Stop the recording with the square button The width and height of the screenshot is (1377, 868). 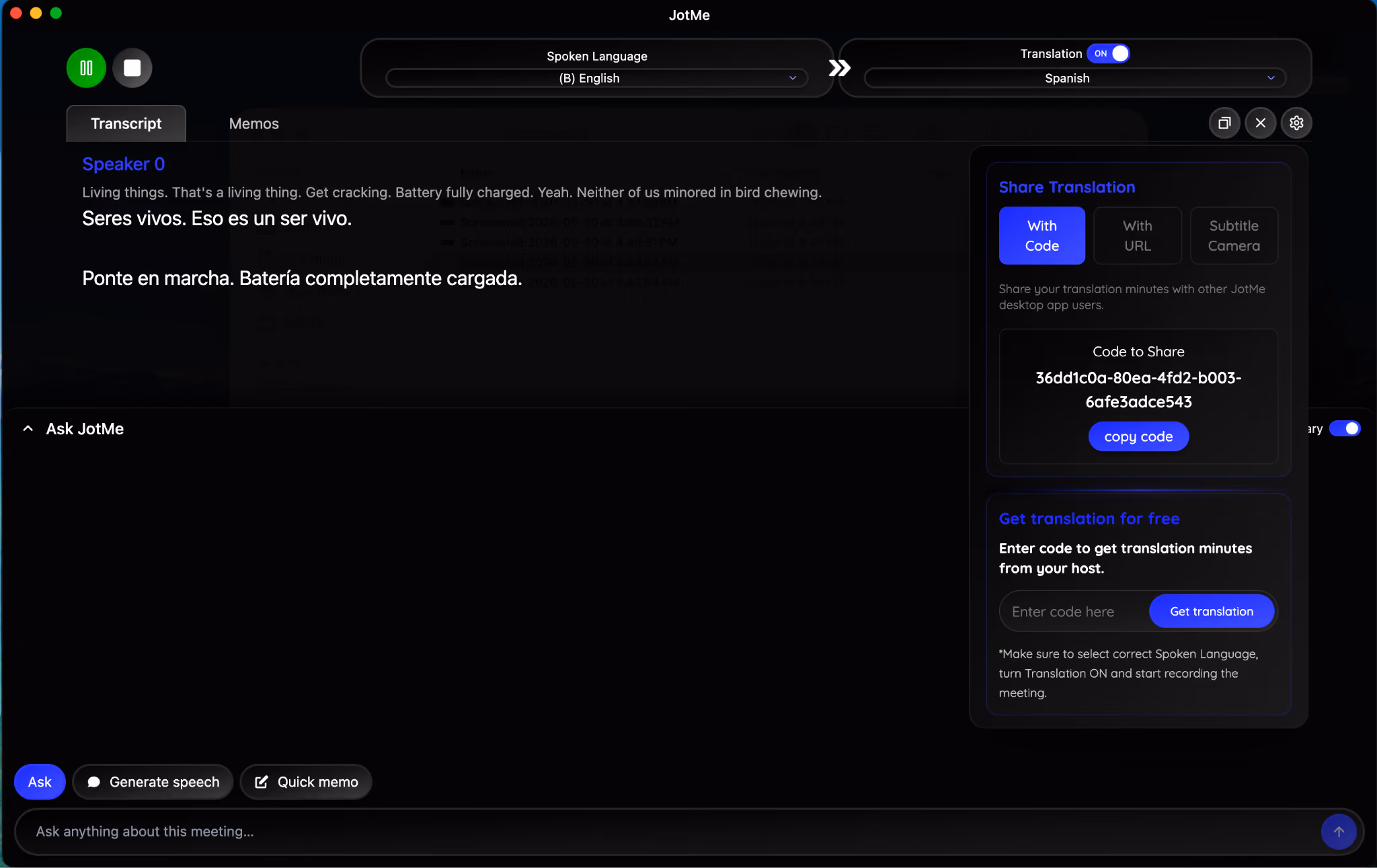point(132,68)
